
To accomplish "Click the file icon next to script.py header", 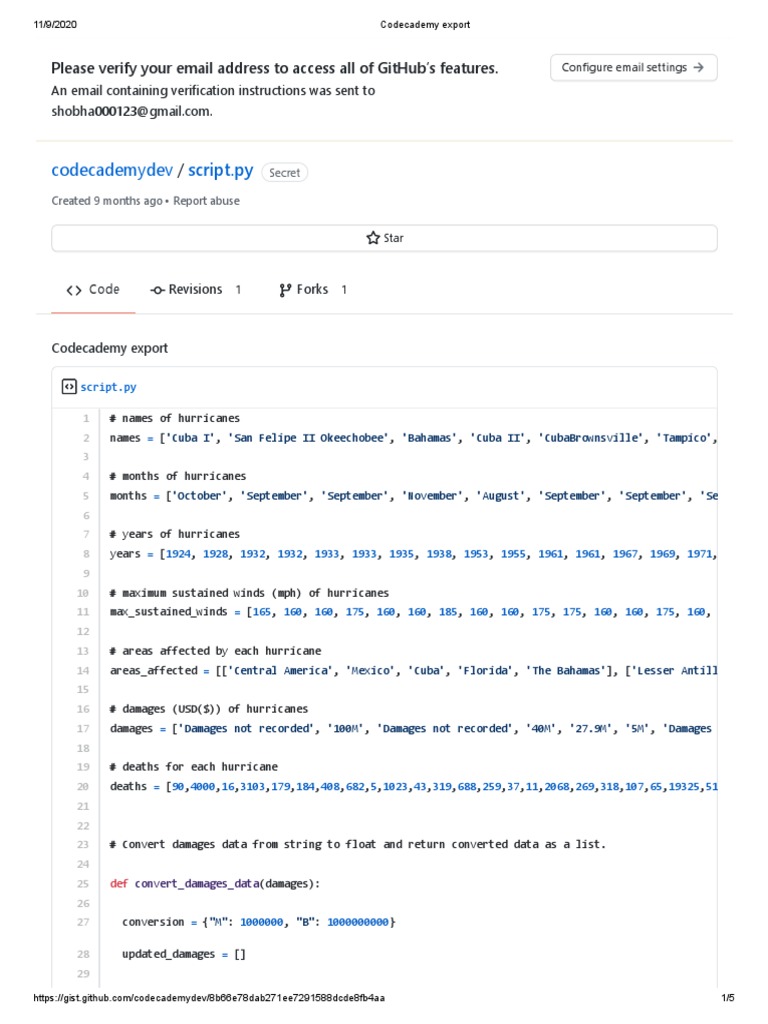I will (x=69, y=387).
